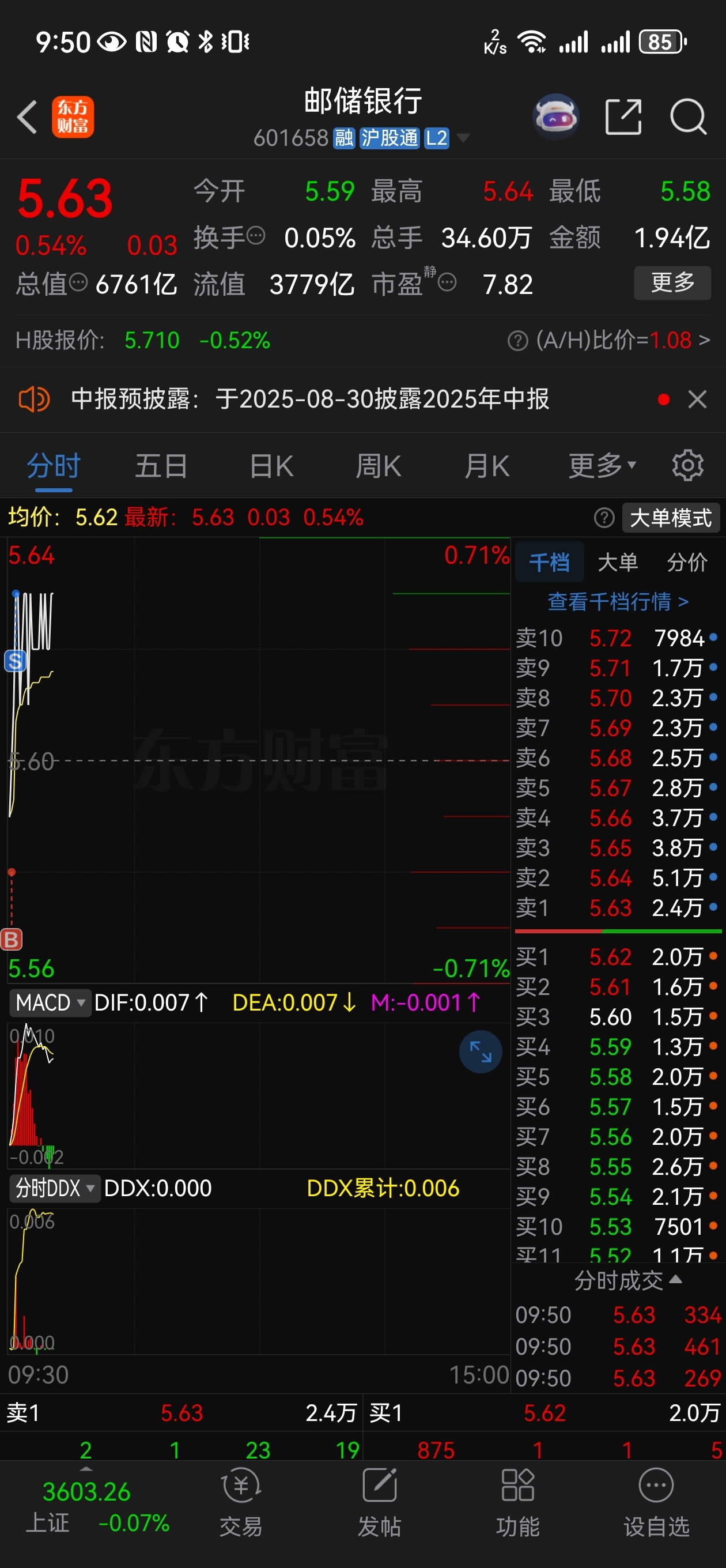The width and height of the screenshot is (726, 1568).
Task: Open the 东方财富 logo icon
Action: (73, 117)
